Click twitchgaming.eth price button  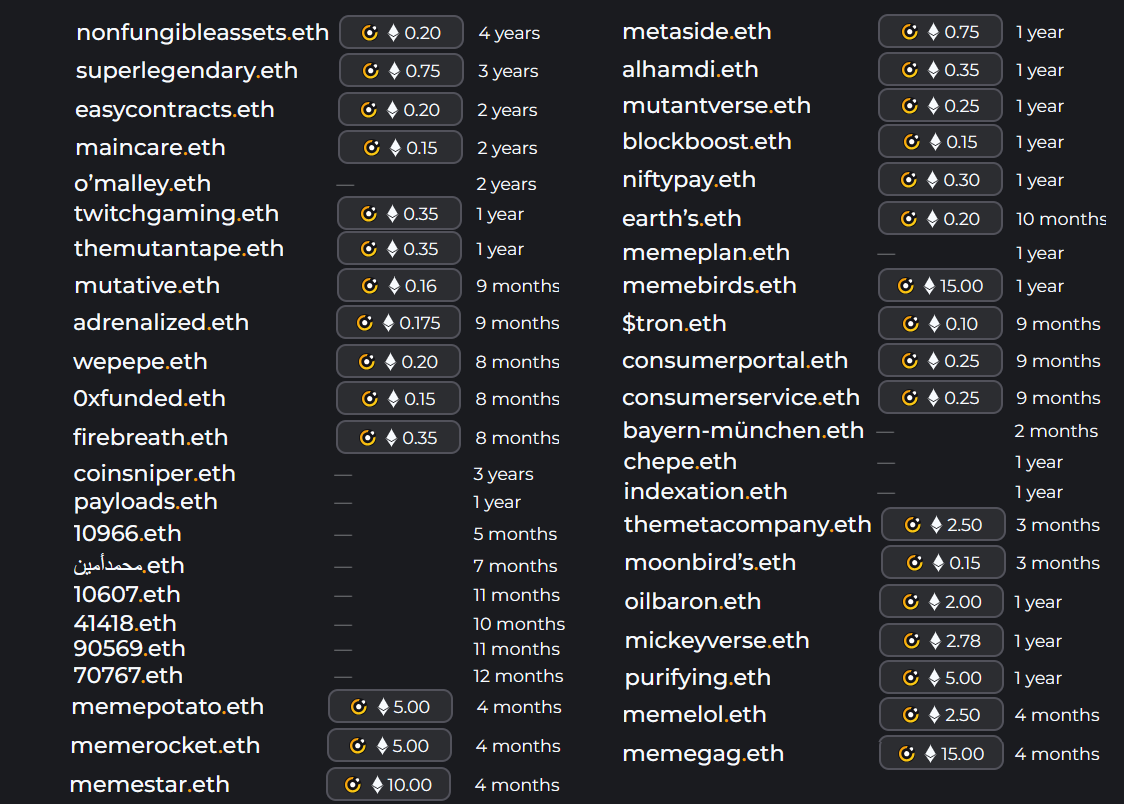pyautogui.click(x=399, y=214)
